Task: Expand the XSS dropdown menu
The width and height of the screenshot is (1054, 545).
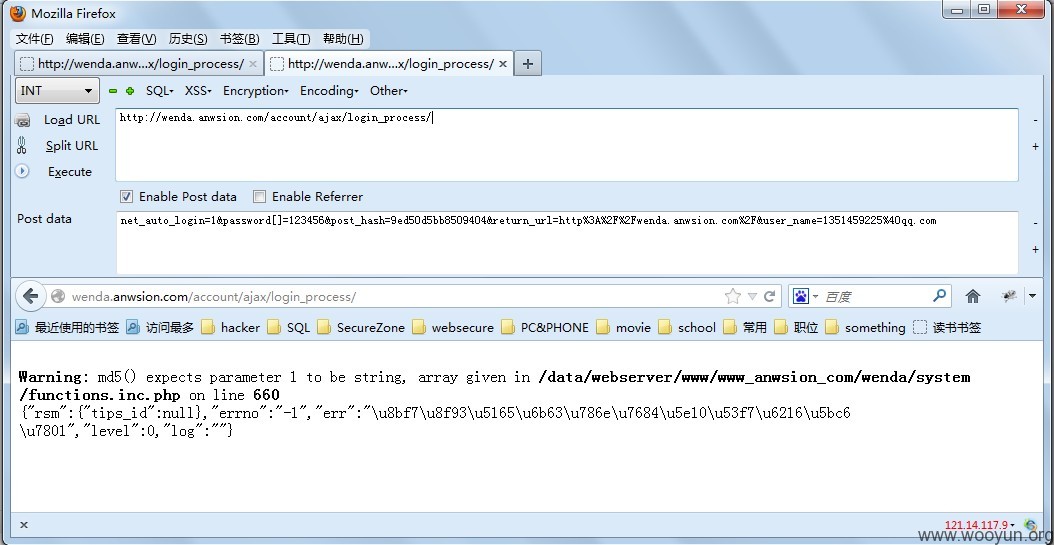Action: pyautogui.click(x=198, y=91)
